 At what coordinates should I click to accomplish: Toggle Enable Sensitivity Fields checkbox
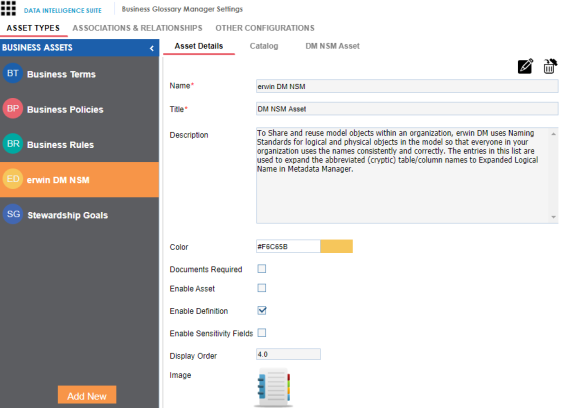(x=262, y=333)
